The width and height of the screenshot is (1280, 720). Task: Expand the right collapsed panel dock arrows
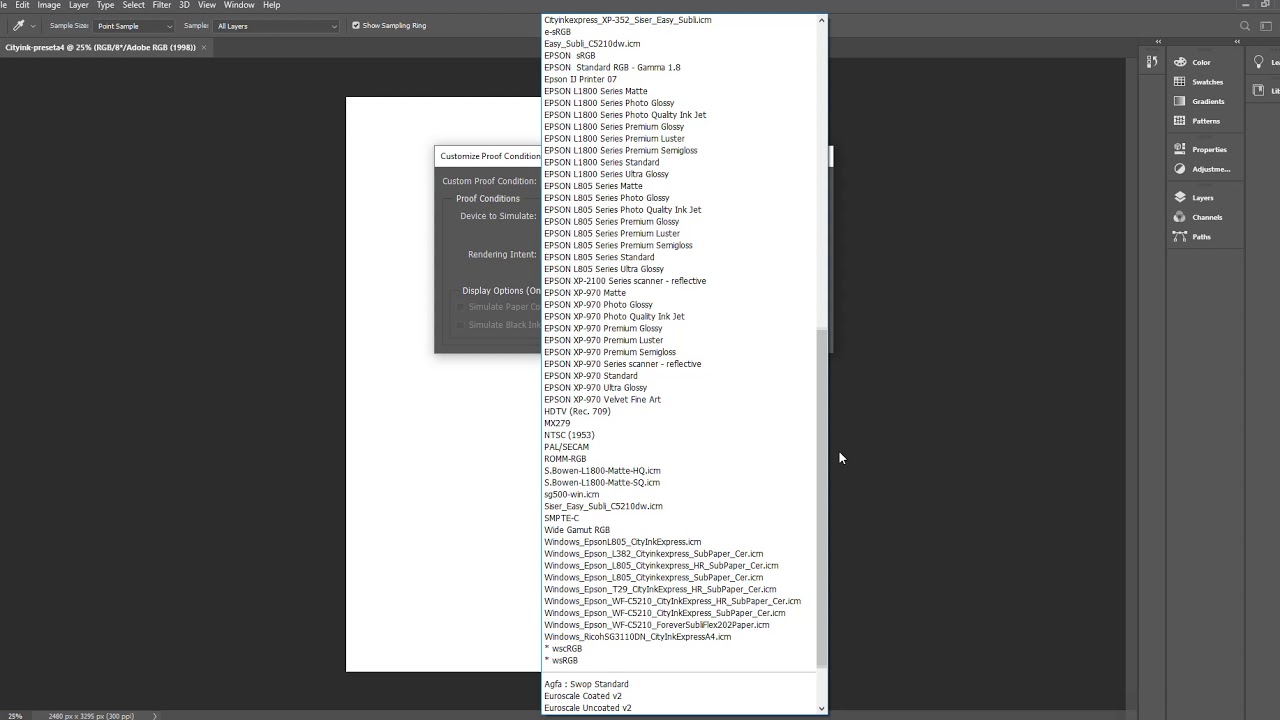(x=1237, y=42)
